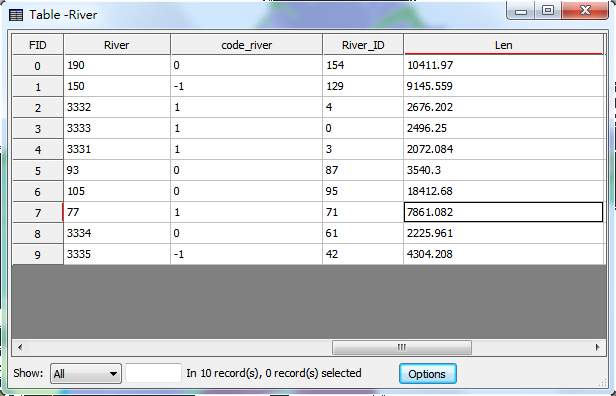Click code_river cell in FID 7 row
The height and width of the screenshot is (396, 616).
coord(246,213)
